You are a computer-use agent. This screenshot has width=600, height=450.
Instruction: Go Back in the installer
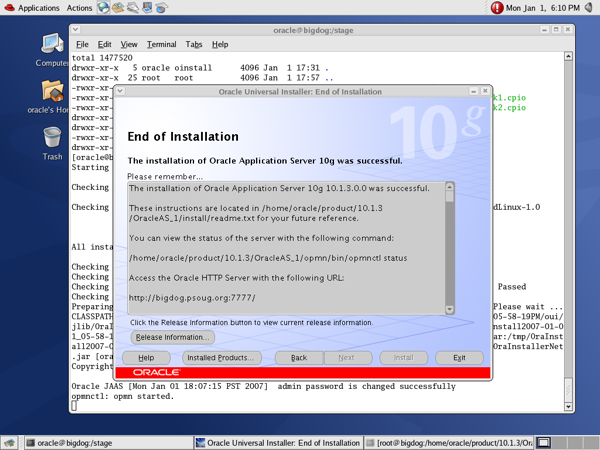pos(299,358)
